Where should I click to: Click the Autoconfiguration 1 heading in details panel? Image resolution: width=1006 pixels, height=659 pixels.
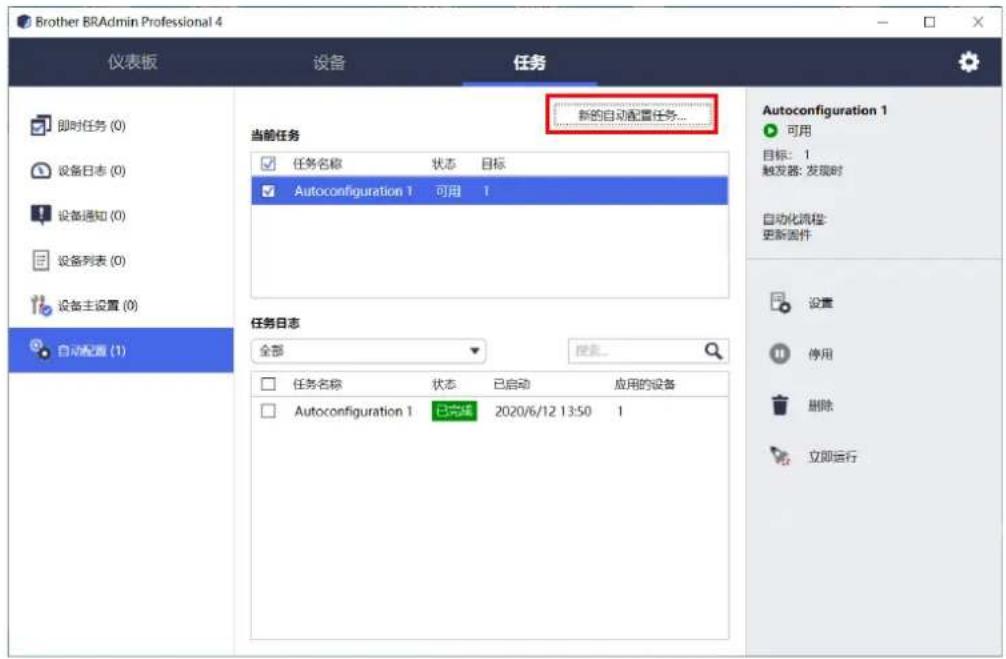(x=824, y=110)
